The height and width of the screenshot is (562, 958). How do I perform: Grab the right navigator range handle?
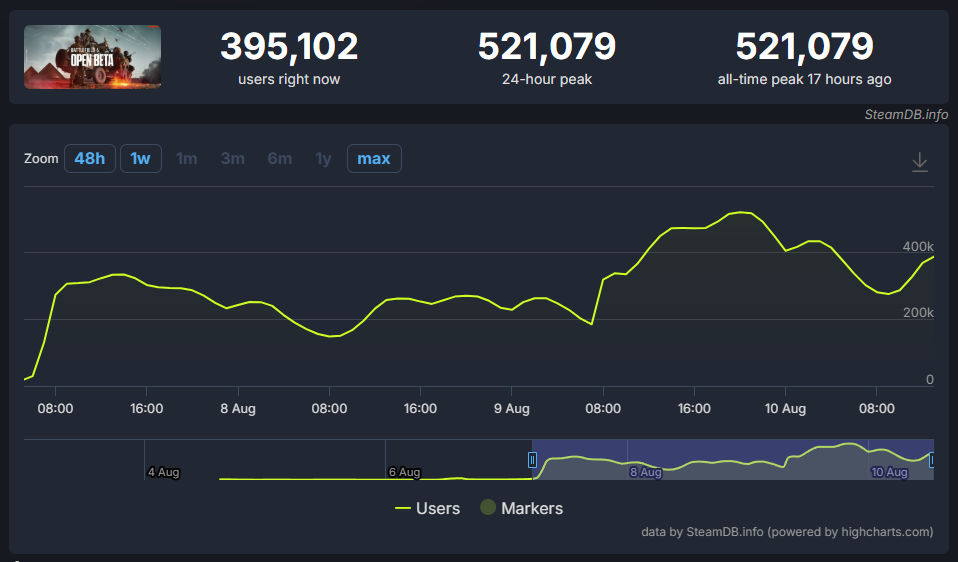pos(932,460)
